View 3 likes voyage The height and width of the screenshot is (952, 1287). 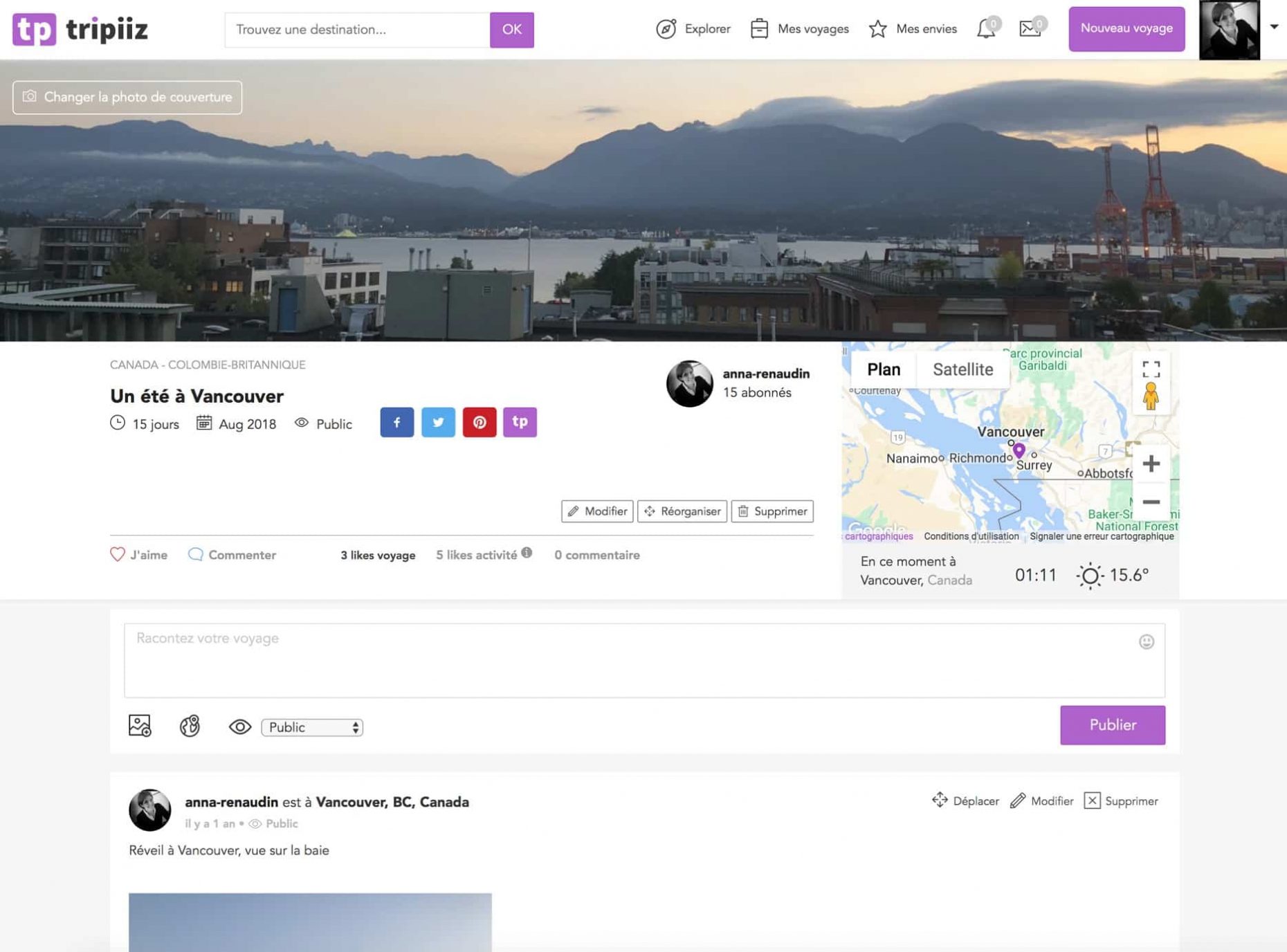point(378,556)
